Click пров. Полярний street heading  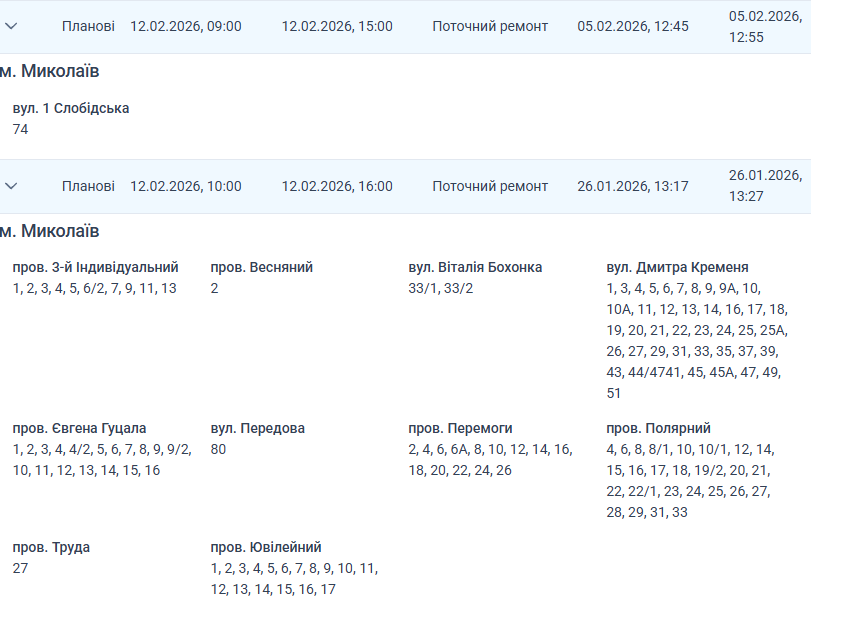point(658,428)
